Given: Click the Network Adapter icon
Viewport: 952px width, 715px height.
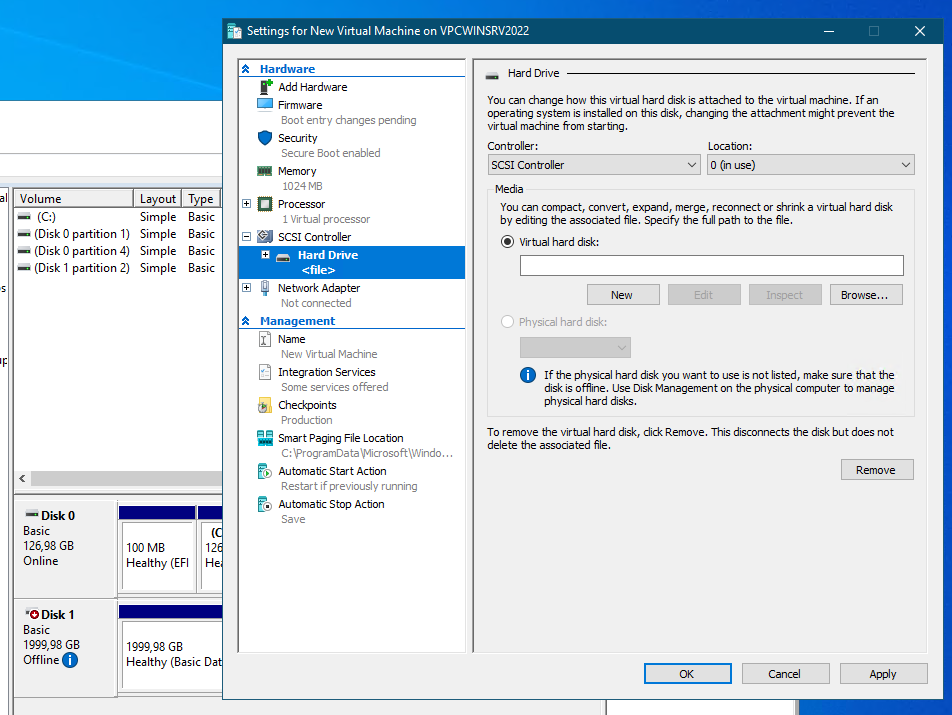Looking at the screenshot, I should (265, 288).
